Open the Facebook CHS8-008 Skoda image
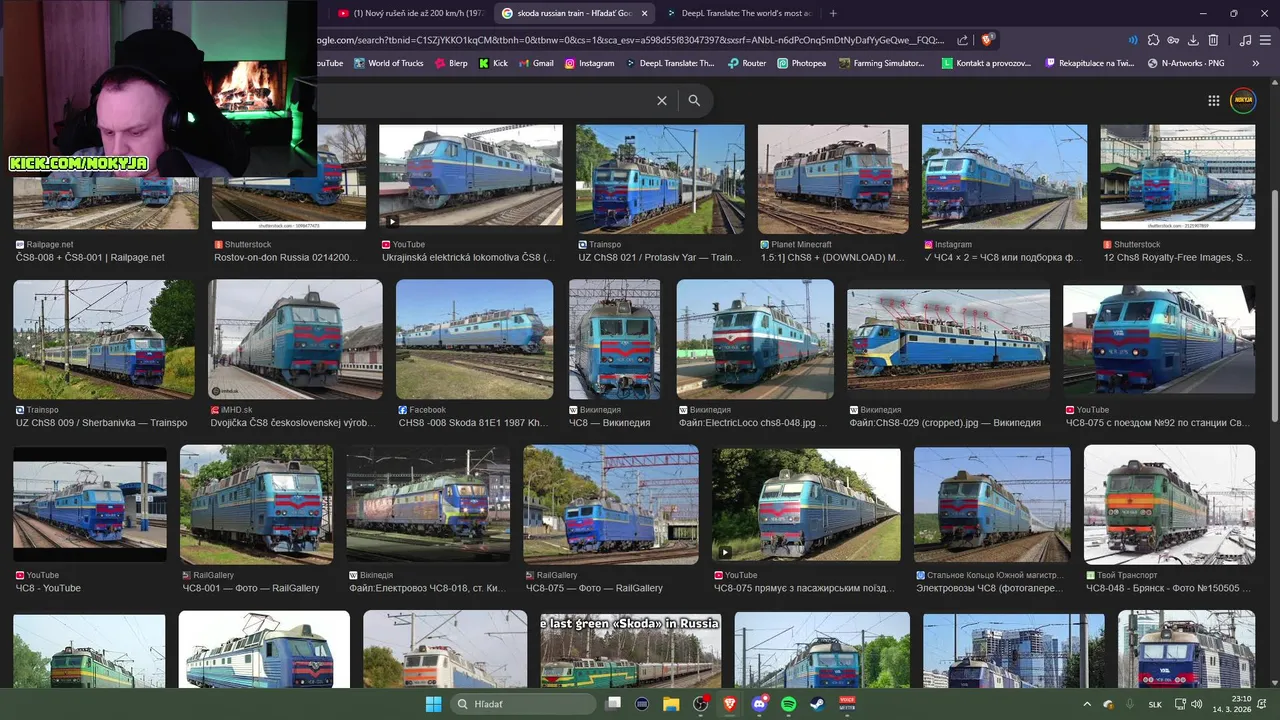Viewport: 1280px width, 720px height. [x=474, y=340]
